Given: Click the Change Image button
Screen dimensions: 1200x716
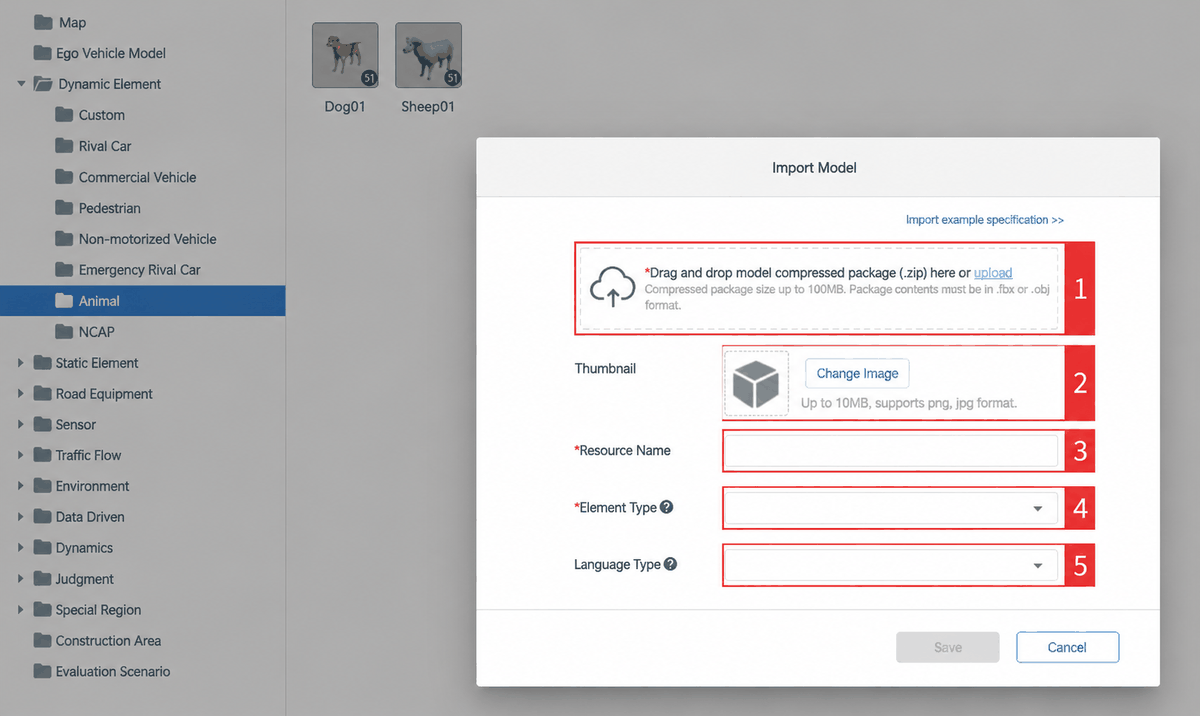Looking at the screenshot, I should (x=857, y=373).
